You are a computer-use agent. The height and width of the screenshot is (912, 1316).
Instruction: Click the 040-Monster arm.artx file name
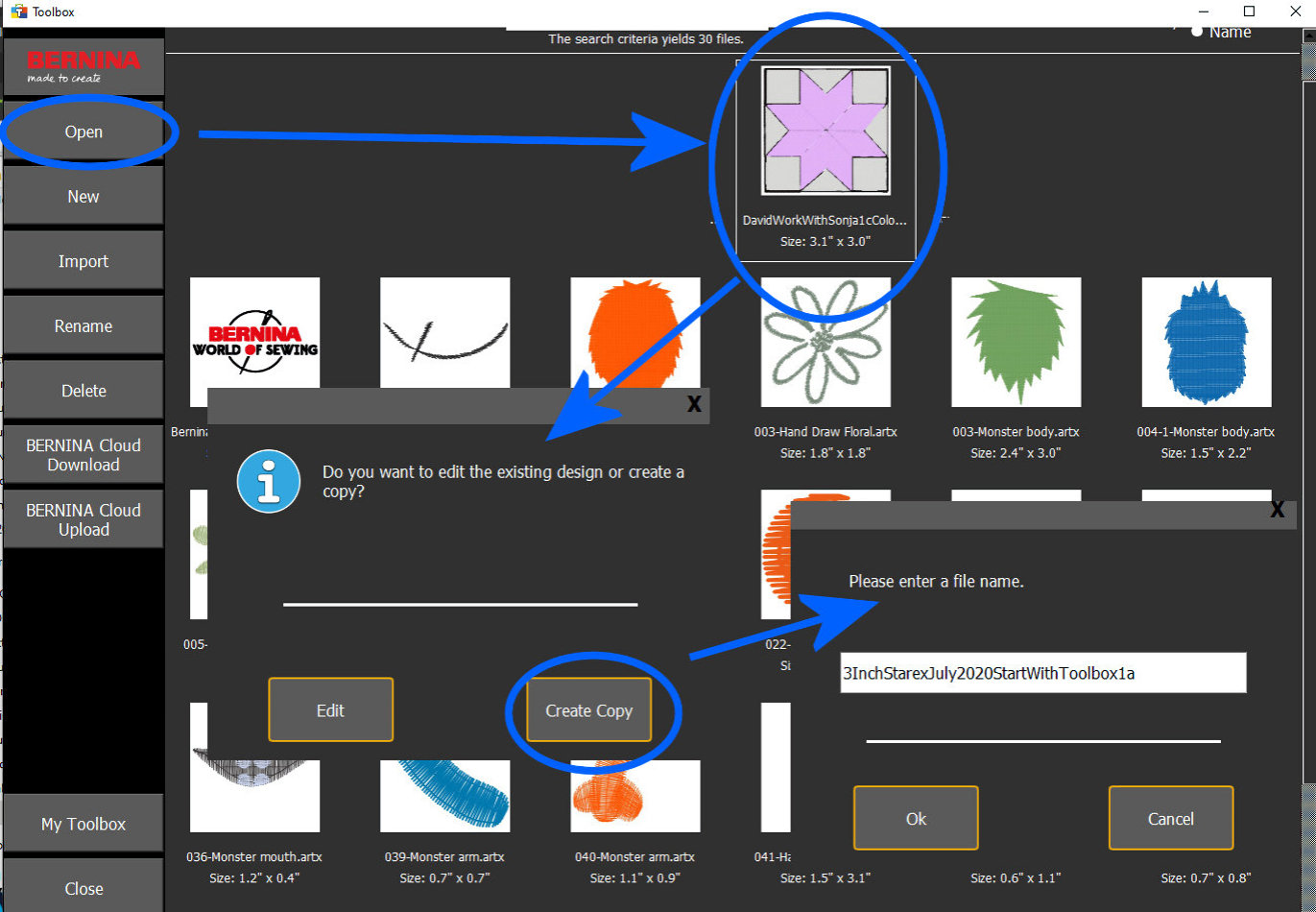tap(635, 856)
